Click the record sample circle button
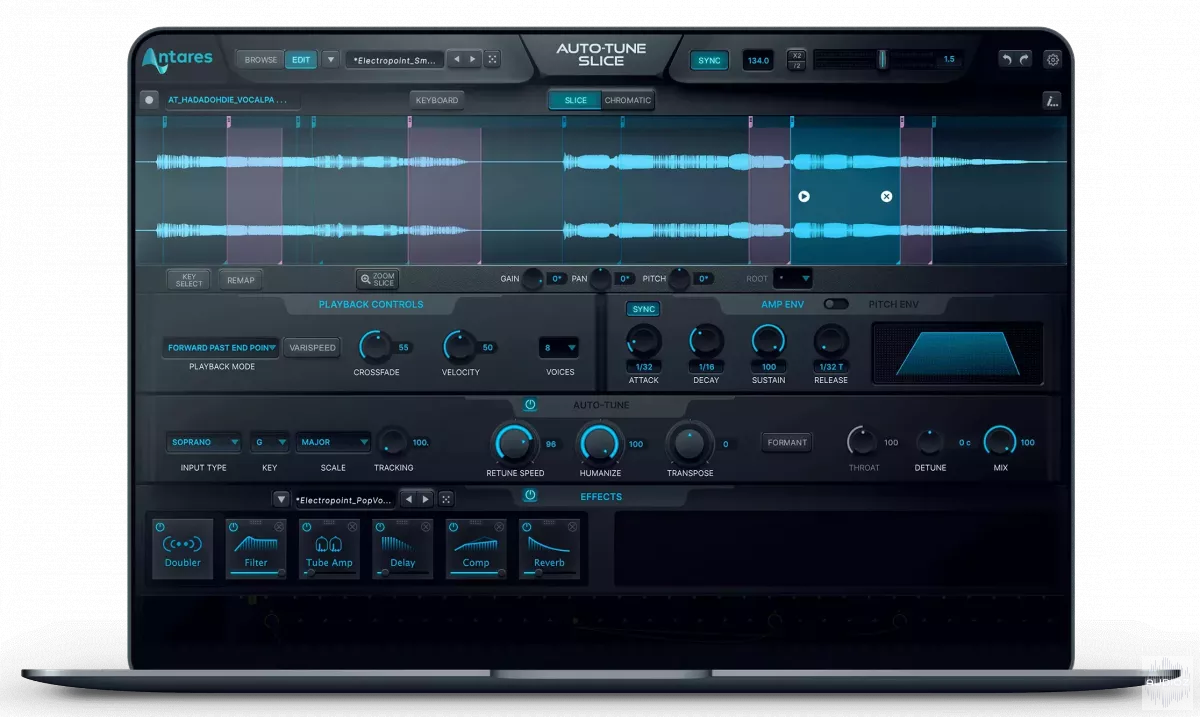Image resolution: width=1200 pixels, height=717 pixels. [x=149, y=100]
